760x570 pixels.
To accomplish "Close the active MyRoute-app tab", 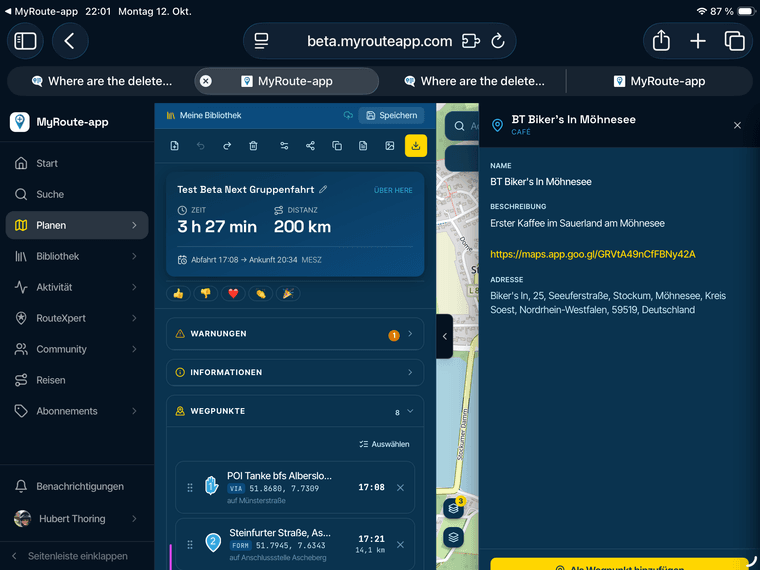I will [x=206, y=81].
